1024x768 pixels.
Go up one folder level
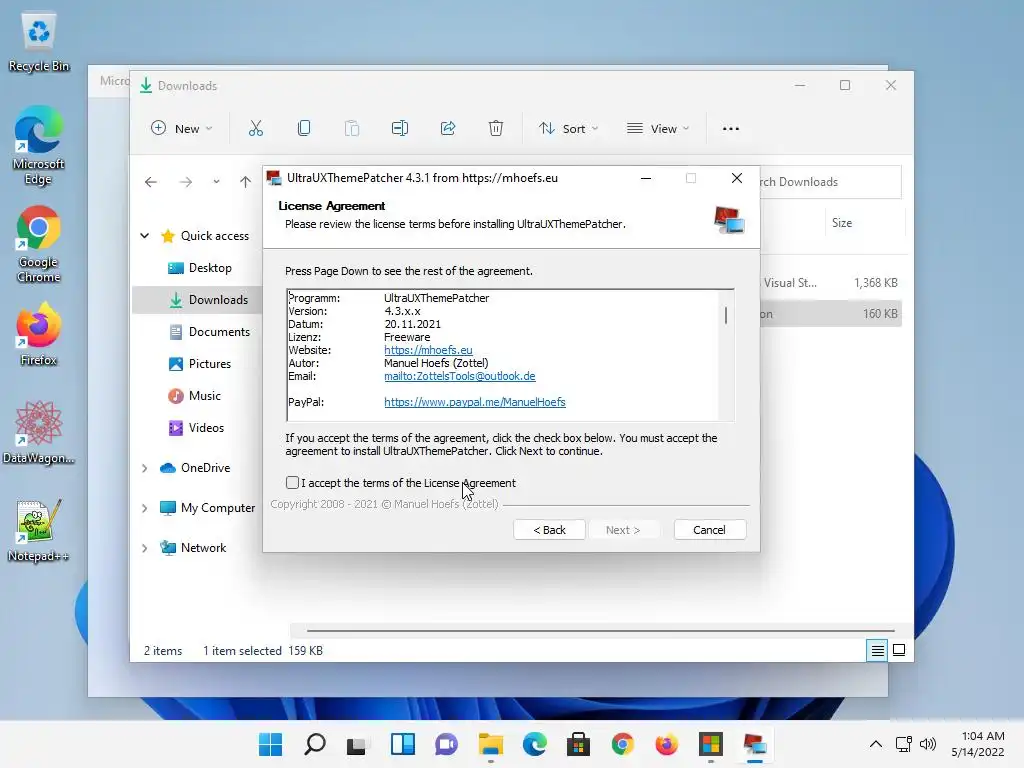245,182
